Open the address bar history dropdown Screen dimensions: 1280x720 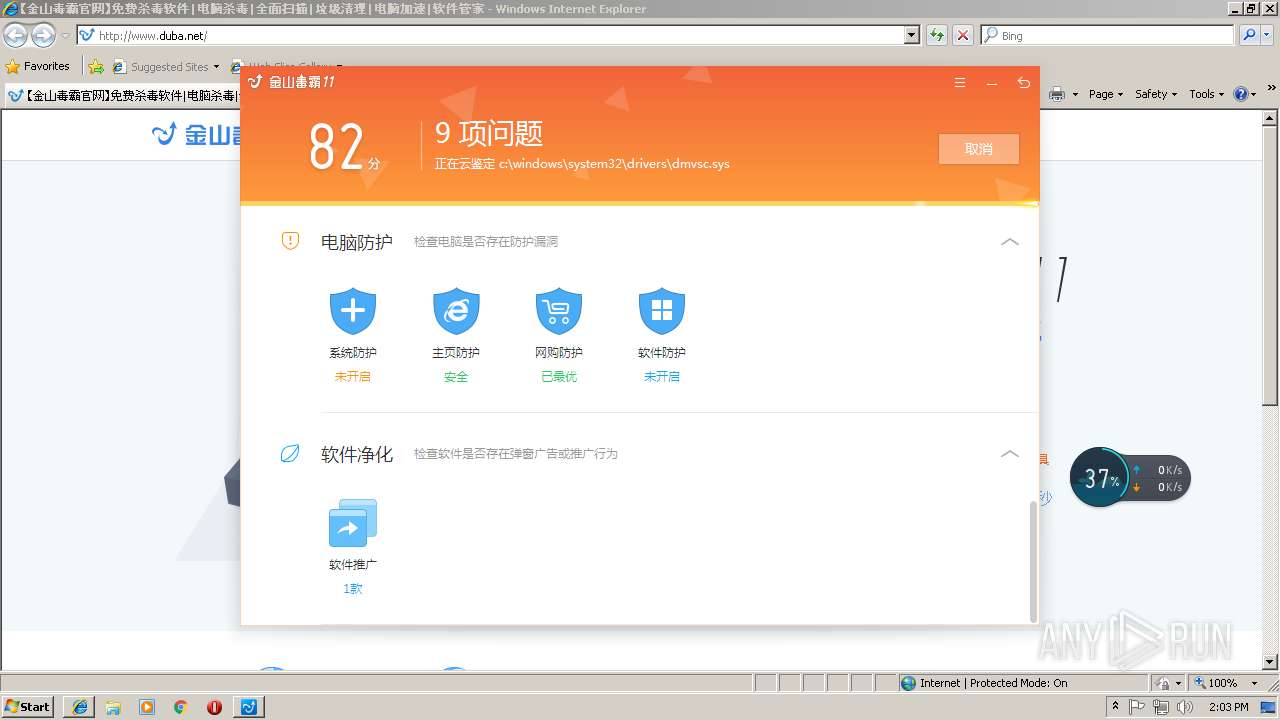pos(911,35)
